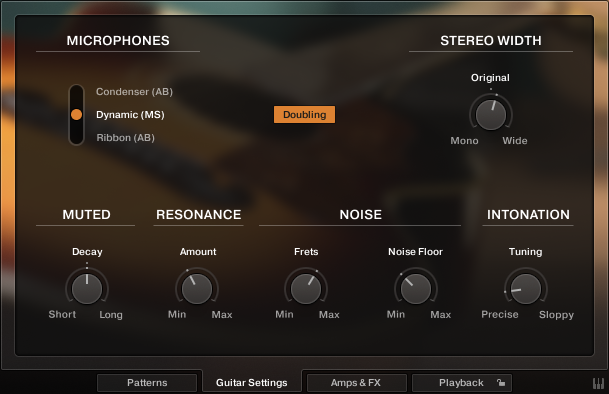Image resolution: width=609 pixels, height=394 pixels.
Task: Click the Max label under Resonance Amount
Action: pyautogui.click(x=222, y=314)
